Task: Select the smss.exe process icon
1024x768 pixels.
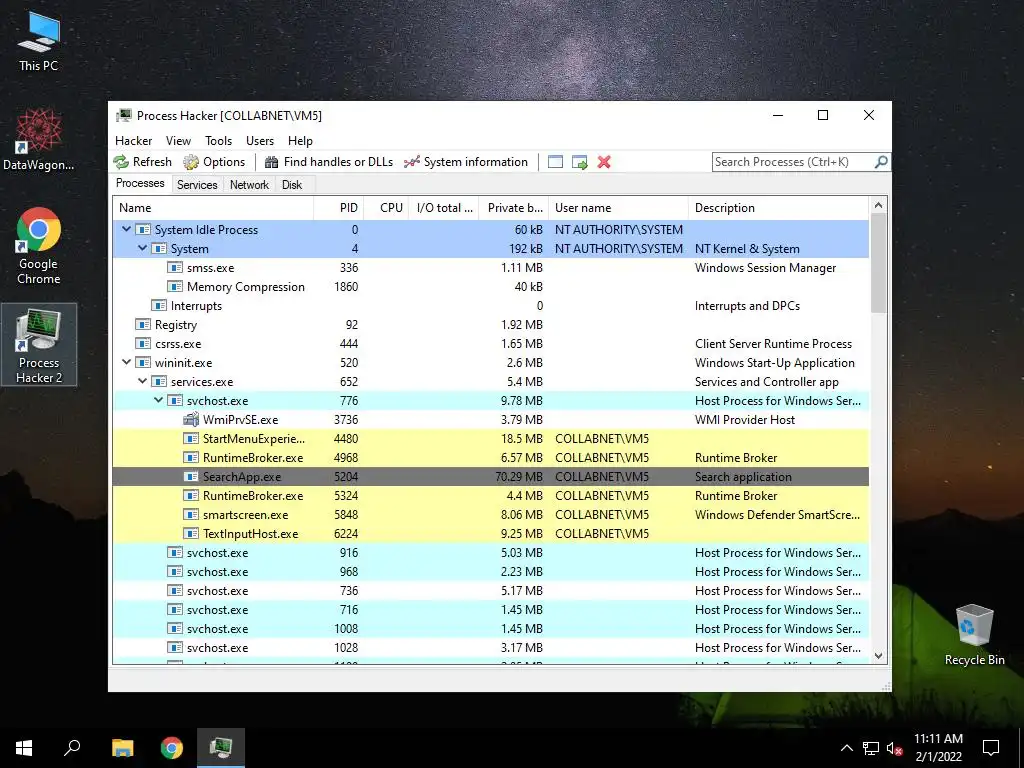Action: pos(175,268)
